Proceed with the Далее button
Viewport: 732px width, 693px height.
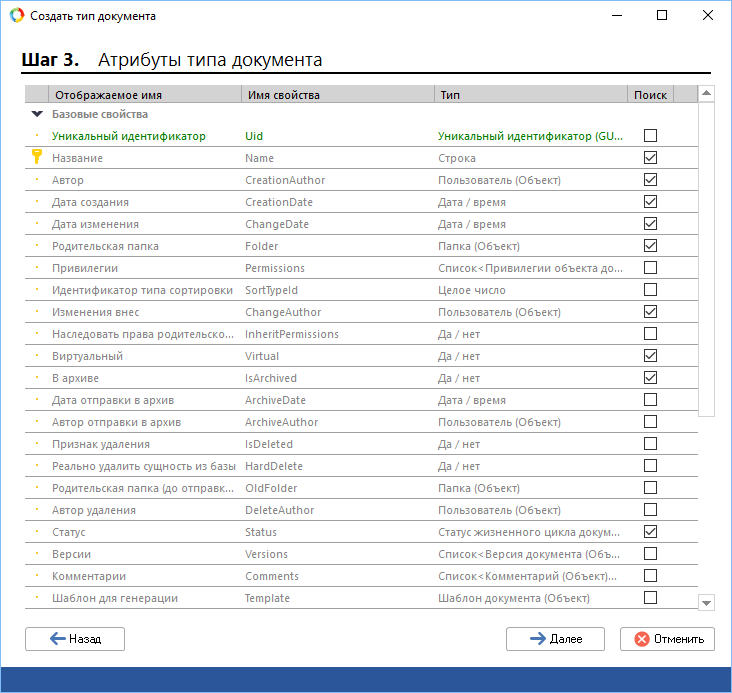(x=555, y=639)
